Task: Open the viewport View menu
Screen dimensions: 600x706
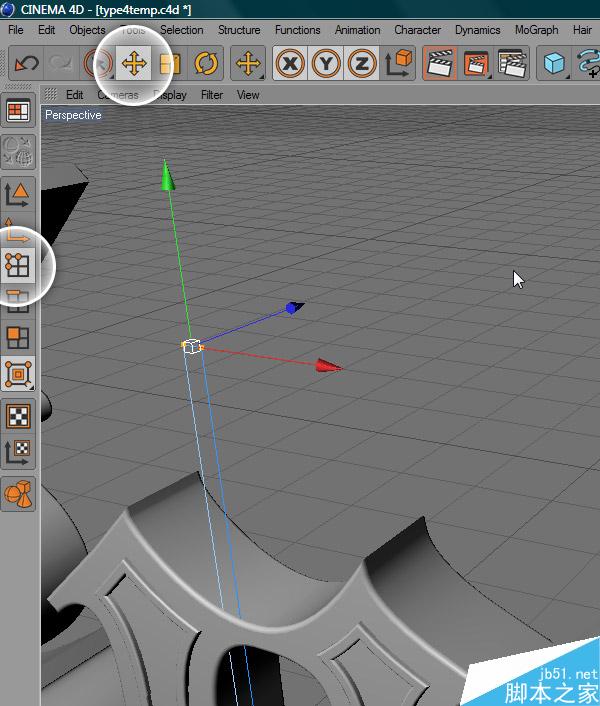Action: [x=248, y=95]
